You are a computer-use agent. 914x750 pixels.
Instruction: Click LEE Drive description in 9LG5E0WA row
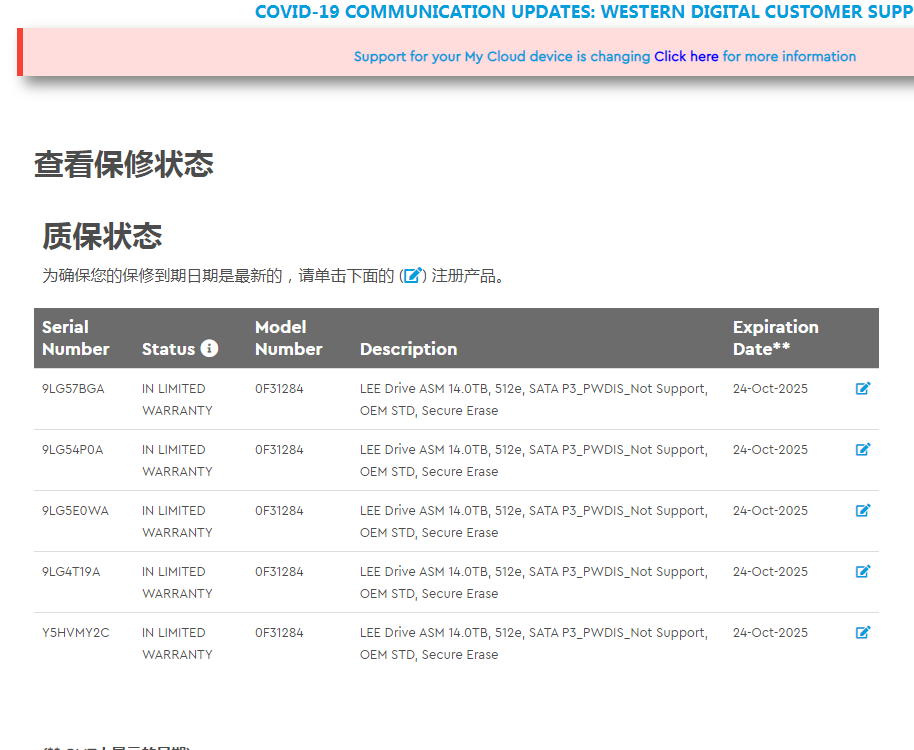tap(534, 522)
